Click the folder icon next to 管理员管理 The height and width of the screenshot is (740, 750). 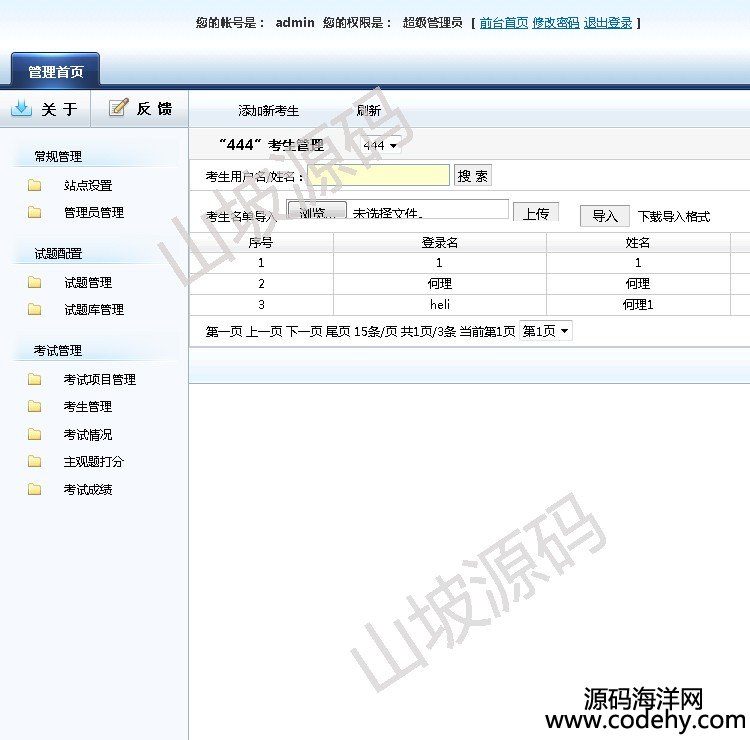pyautogui.click(x=34, y=212)
